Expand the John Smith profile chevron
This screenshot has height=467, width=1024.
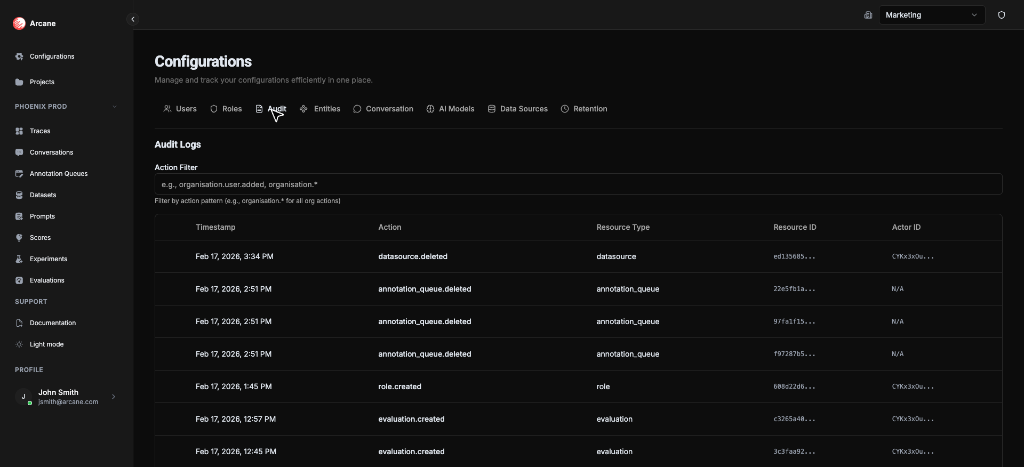click(114, 396)
